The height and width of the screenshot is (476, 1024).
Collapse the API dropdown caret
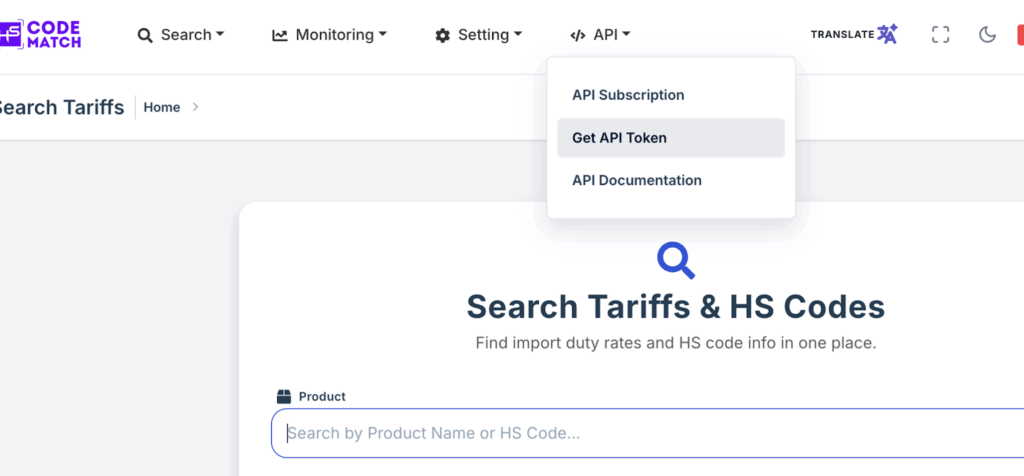click(626, 35)
